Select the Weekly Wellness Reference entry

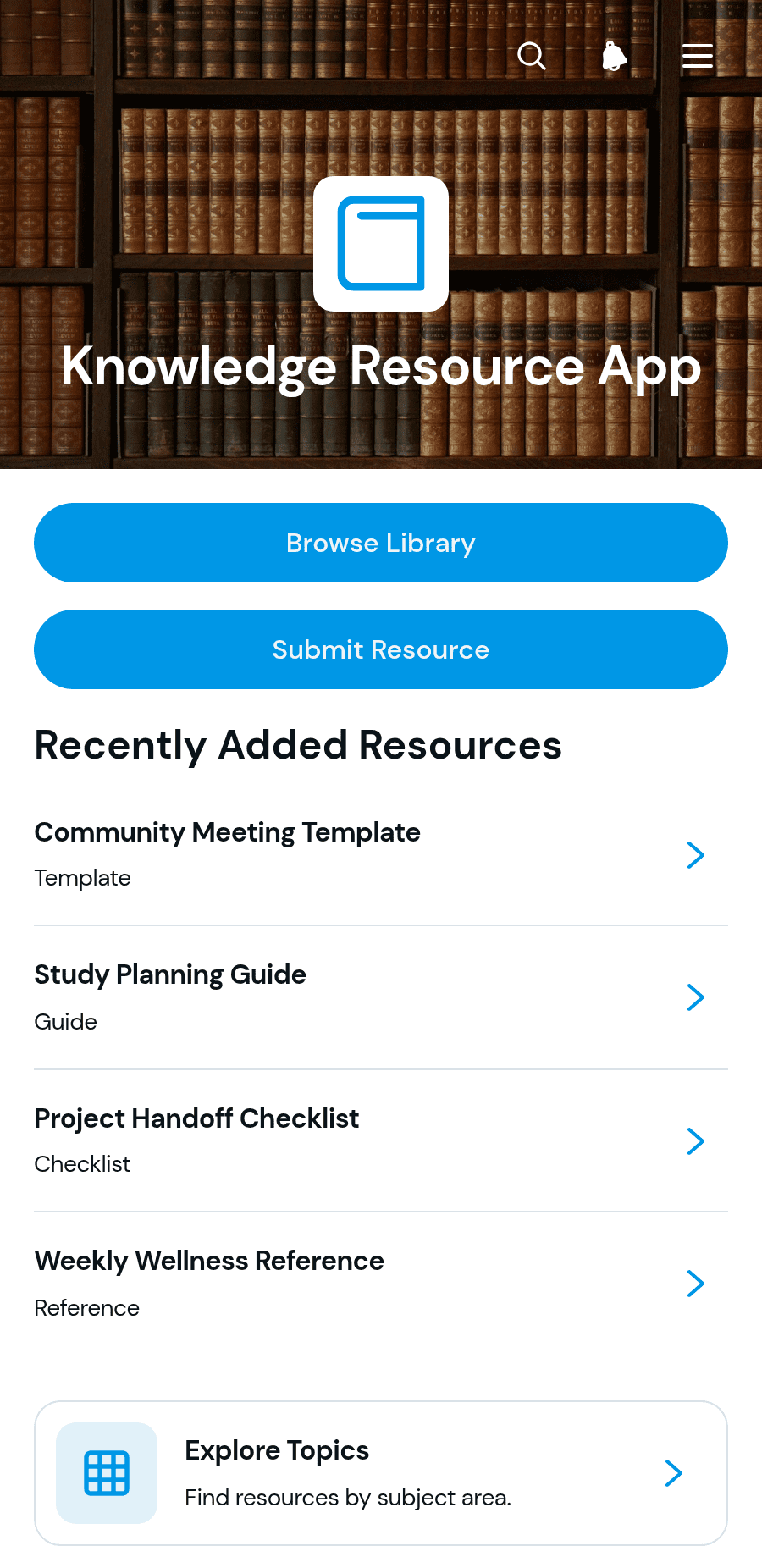pos(381,1284)
